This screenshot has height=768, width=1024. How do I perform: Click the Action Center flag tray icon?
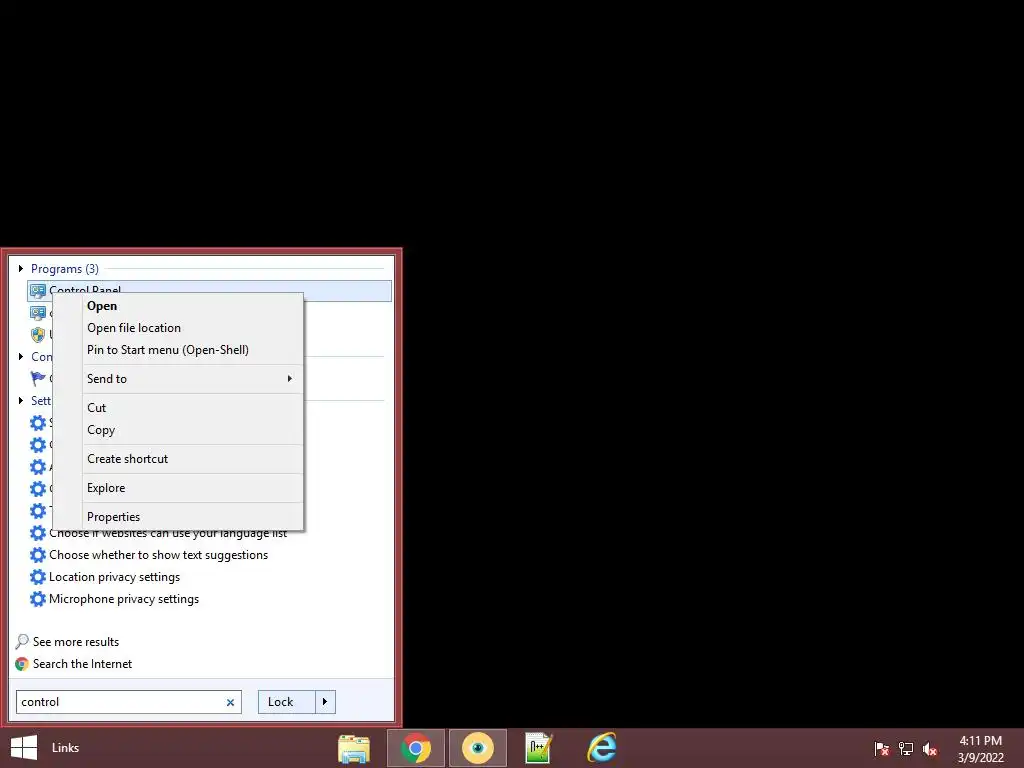click(881, 748)
